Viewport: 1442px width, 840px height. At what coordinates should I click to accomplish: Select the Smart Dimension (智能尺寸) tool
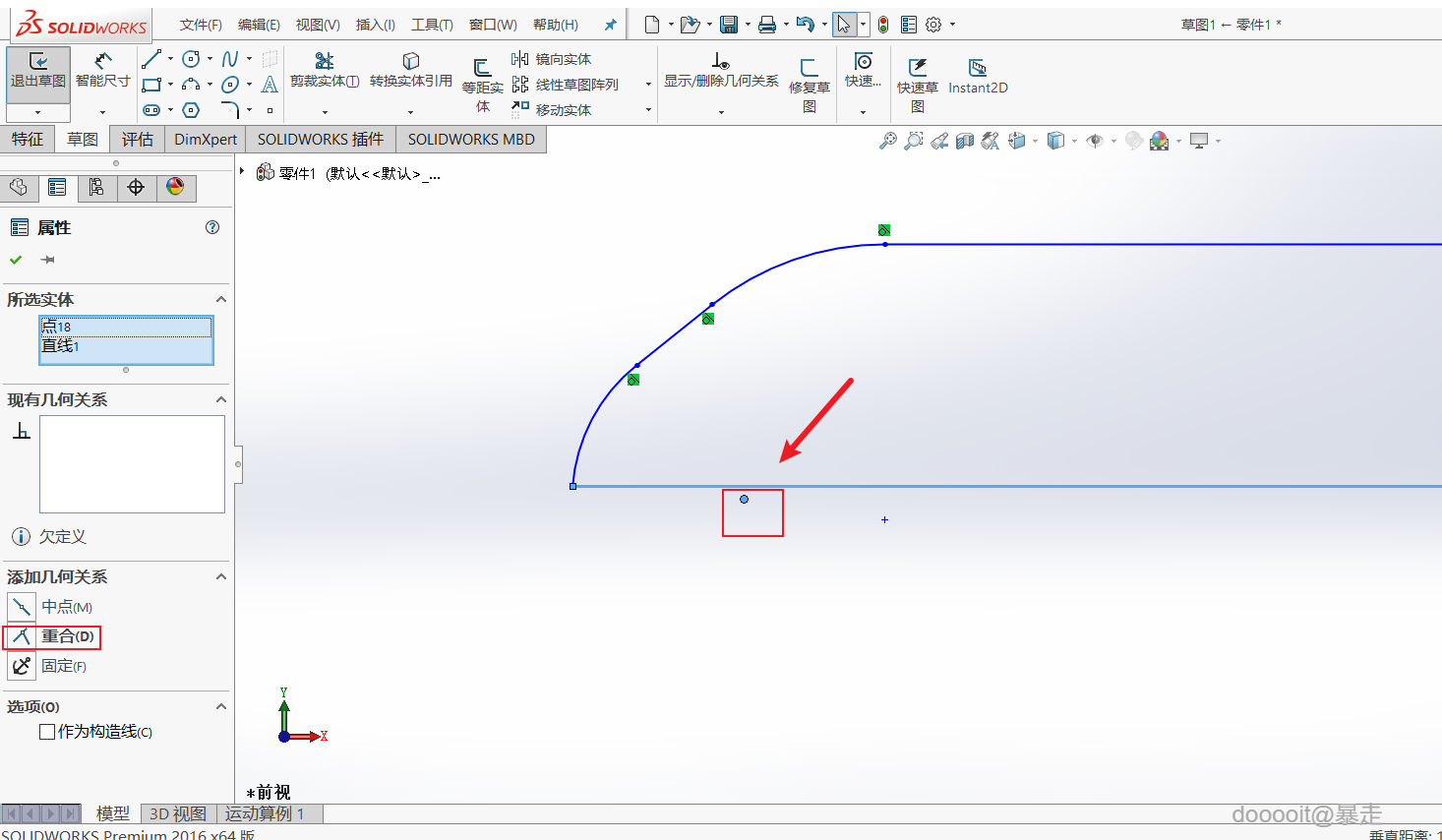tap(102, 70)
